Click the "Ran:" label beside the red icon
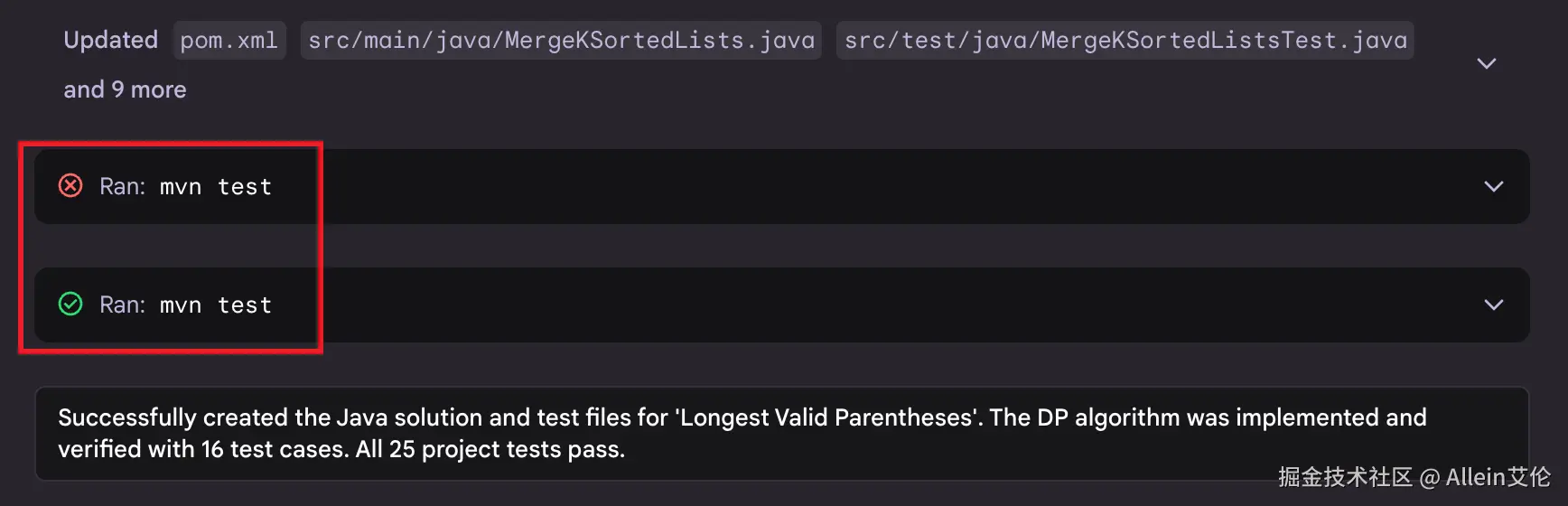Image resolution: width=1568 pixels, height=506 pixels. pyautogui.click(x=122, y=187)
